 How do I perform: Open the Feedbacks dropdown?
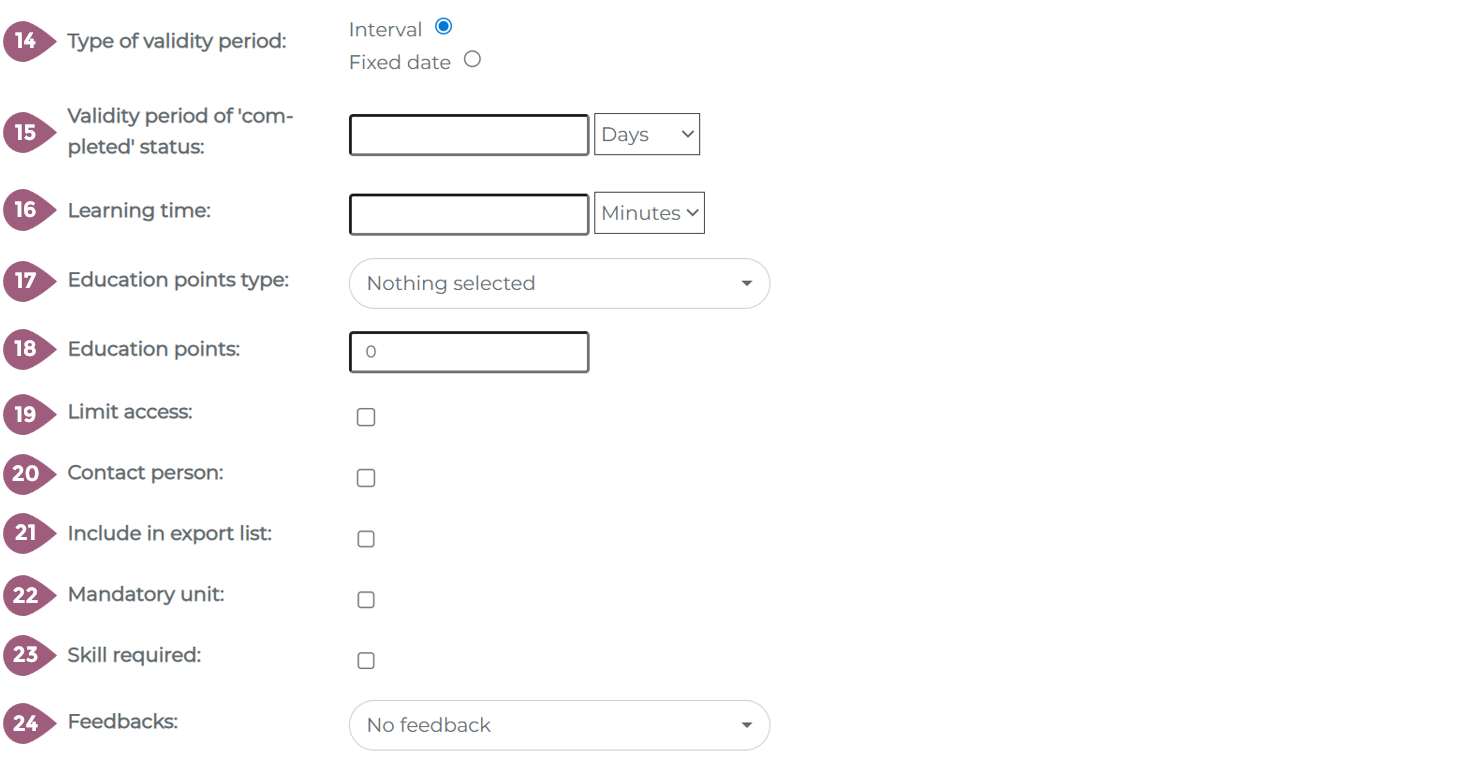pyautogui.click(x=559, y=726)
